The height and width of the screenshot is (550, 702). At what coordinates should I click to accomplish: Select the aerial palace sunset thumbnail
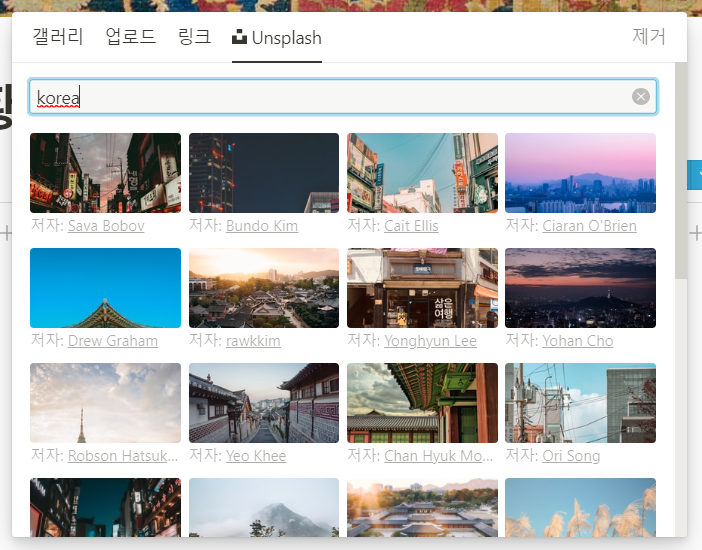(422, 507)
